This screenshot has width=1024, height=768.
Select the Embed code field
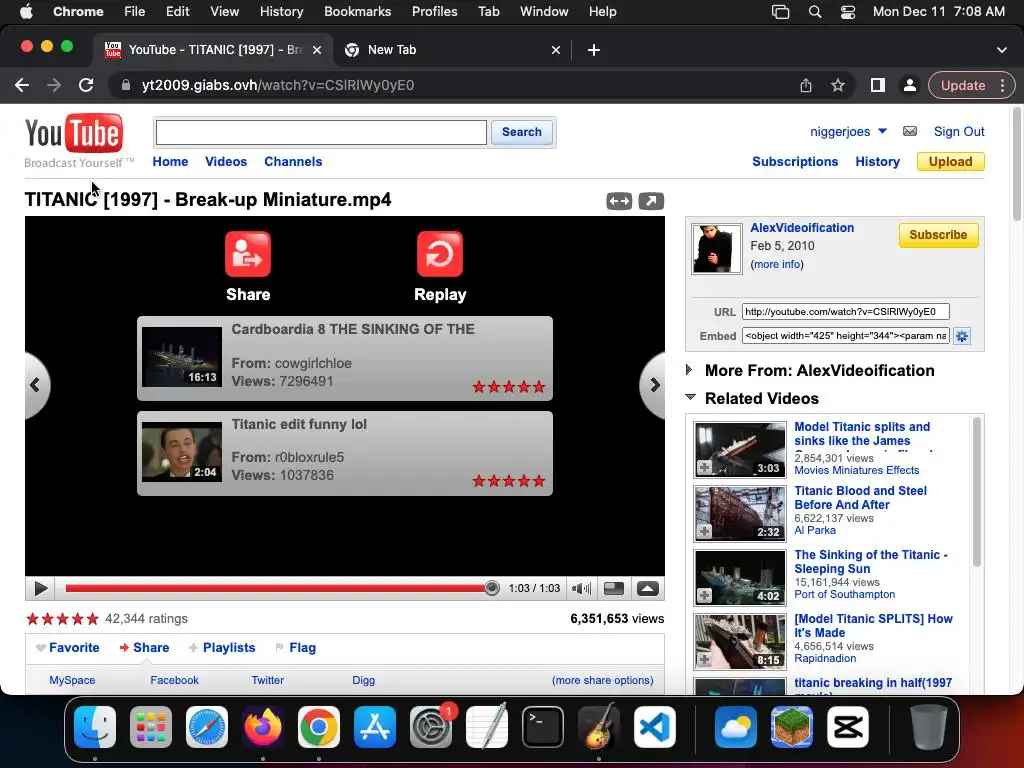pos(845,336)
